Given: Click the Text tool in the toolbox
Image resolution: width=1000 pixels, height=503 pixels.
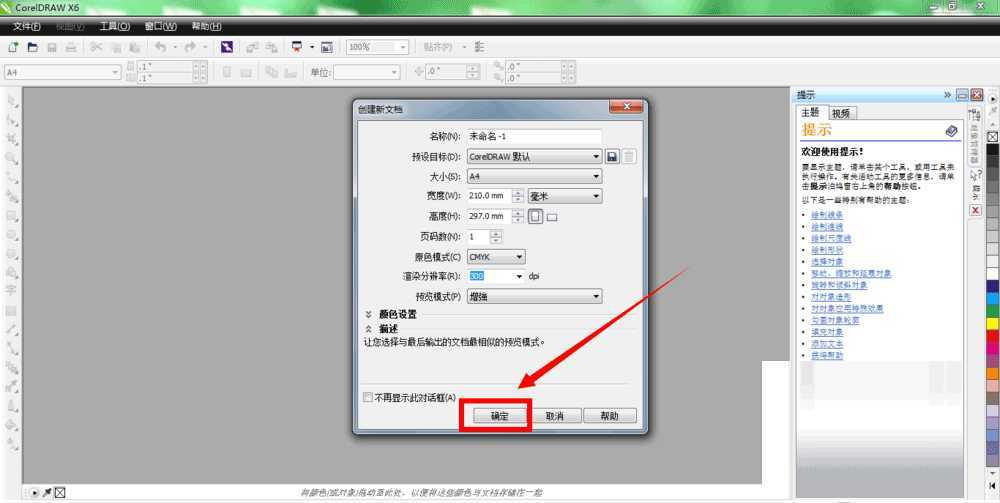Looking at the screenshot, I should [11, 291].
